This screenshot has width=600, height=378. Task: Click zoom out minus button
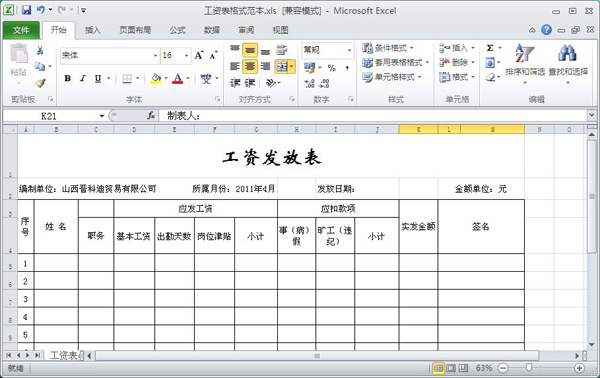pyautogui.click(x=503, y=368)
